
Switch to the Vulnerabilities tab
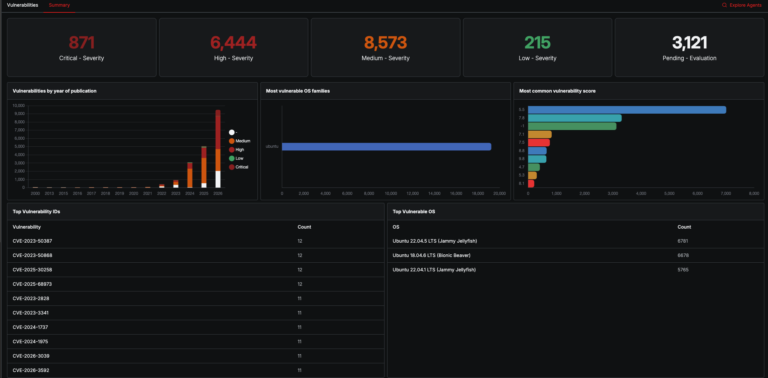pos(23,5)
